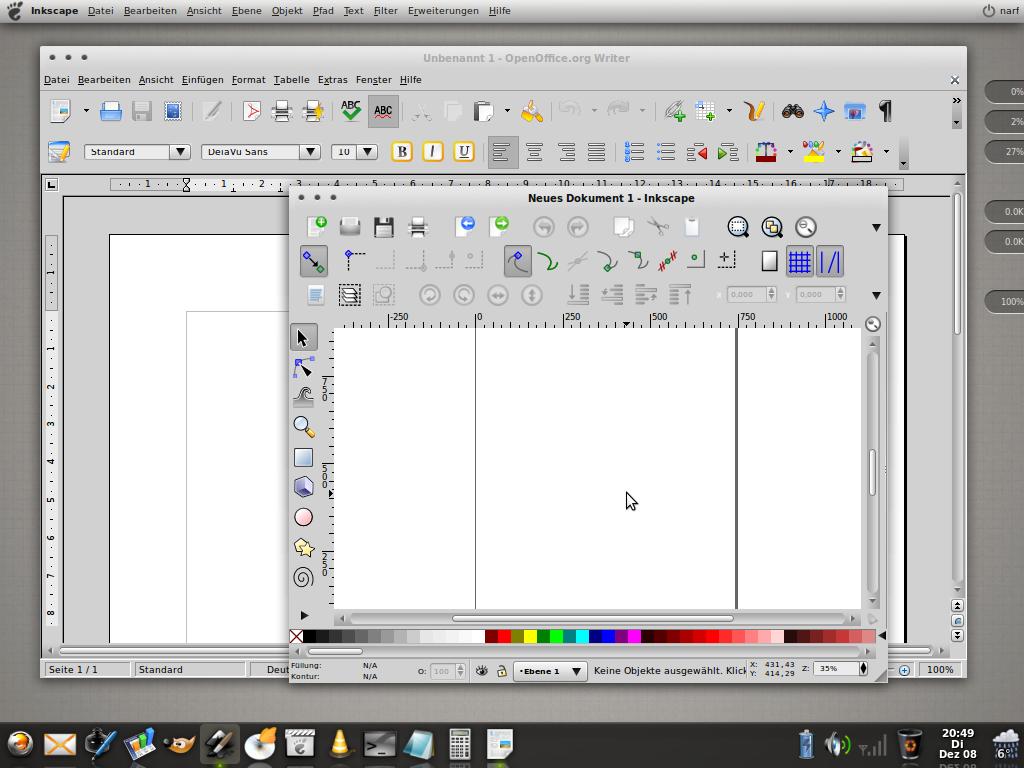This screenshot has width=1024, height=768.
Task: Select the Inkscape ellipse tool
Action: pos(303,517)
